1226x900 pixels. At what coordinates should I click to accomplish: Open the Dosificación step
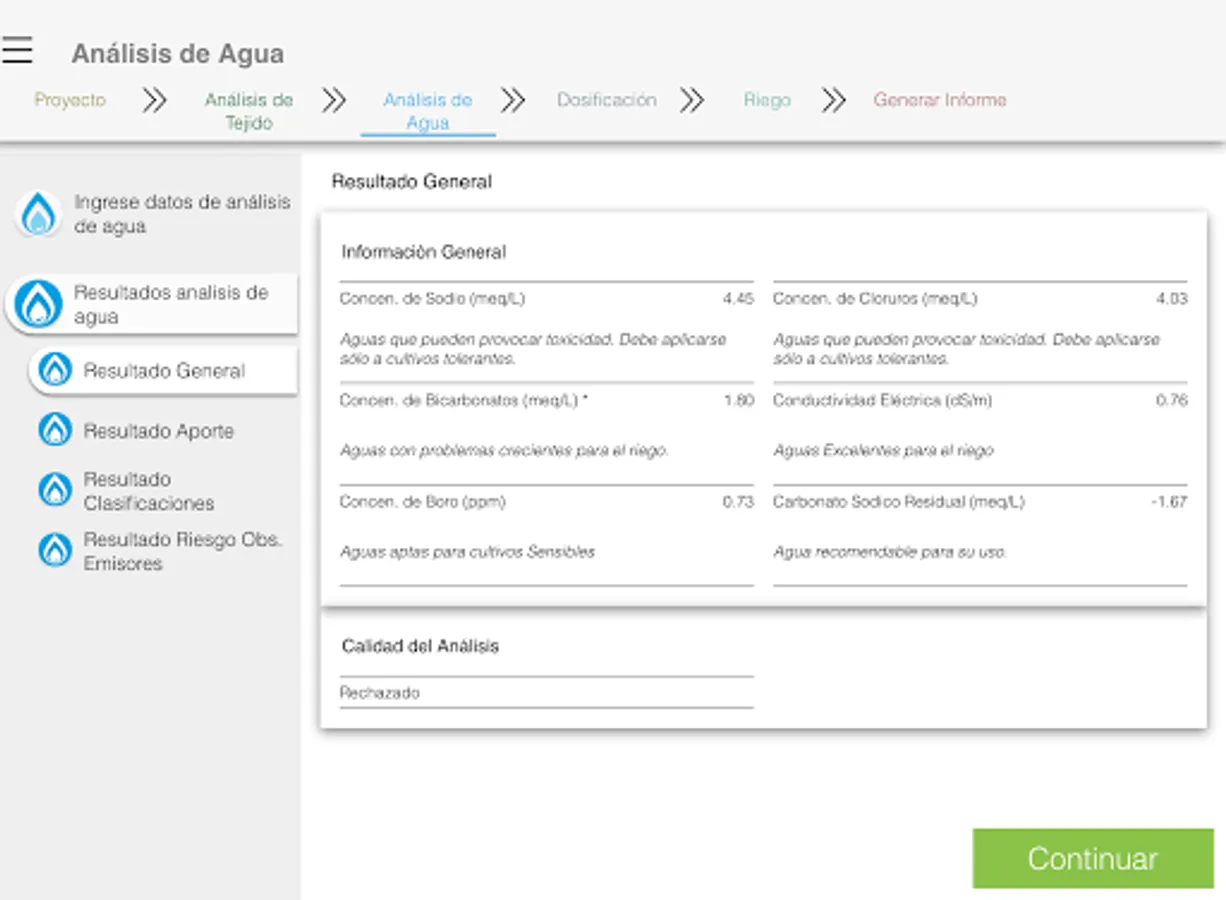606,100
